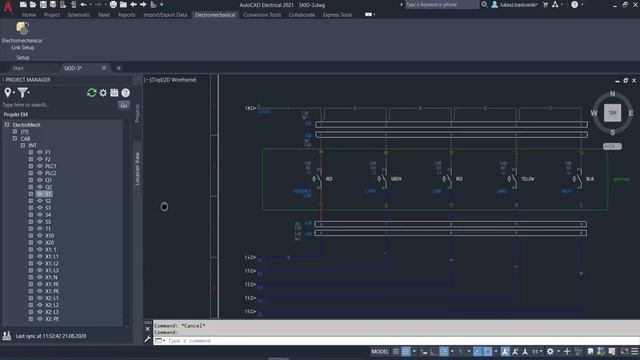Click TOP face of the ViewCube
Screen dimensions: 640x360
(x=612, y=113)
